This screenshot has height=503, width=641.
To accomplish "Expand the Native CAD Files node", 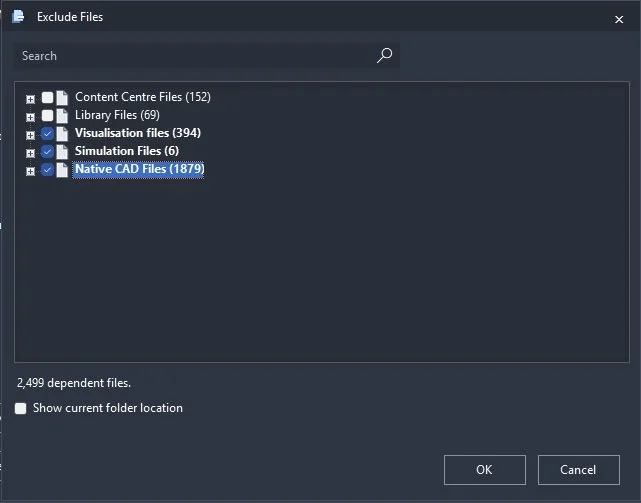I will [x=30, y=171].
